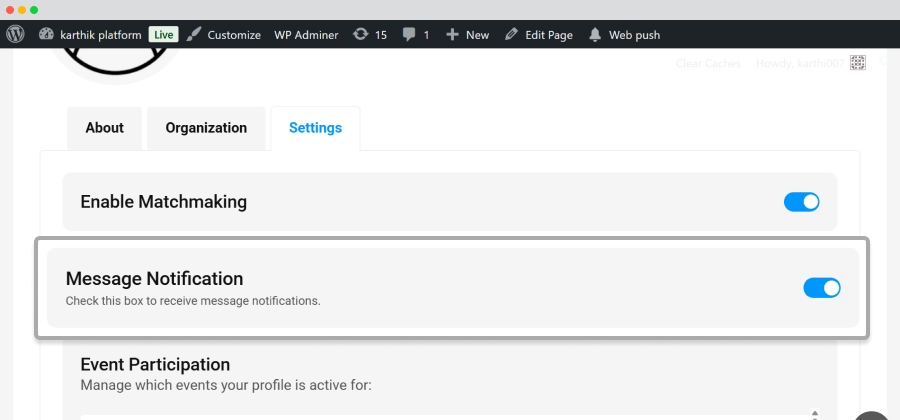Click the New content link
Image resolution: width=900 pixels, height=420 pixels.
pyautogui.click(x=478, y=35)
